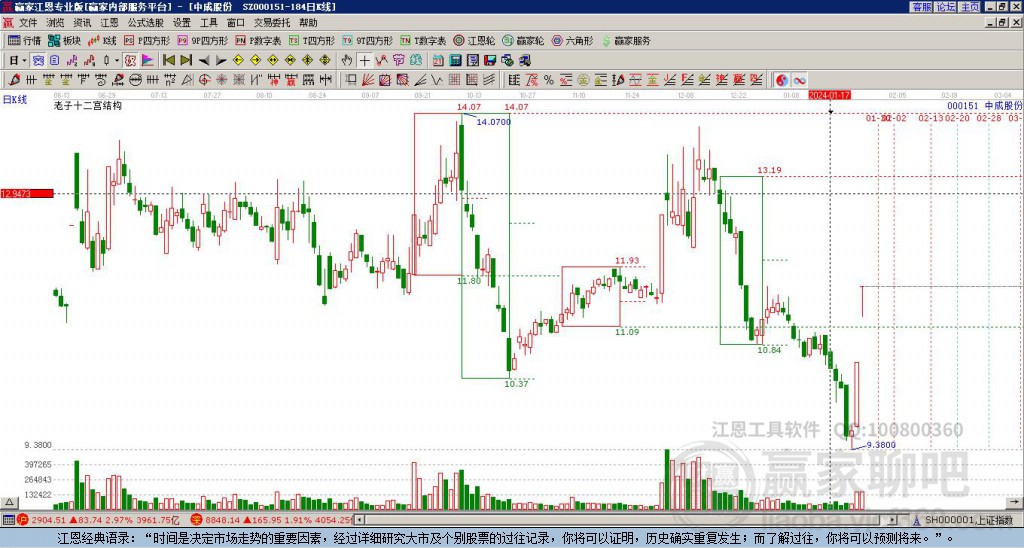Select the red pencil drawing tool
The image size is (1024, 548).
click(14, 80)
